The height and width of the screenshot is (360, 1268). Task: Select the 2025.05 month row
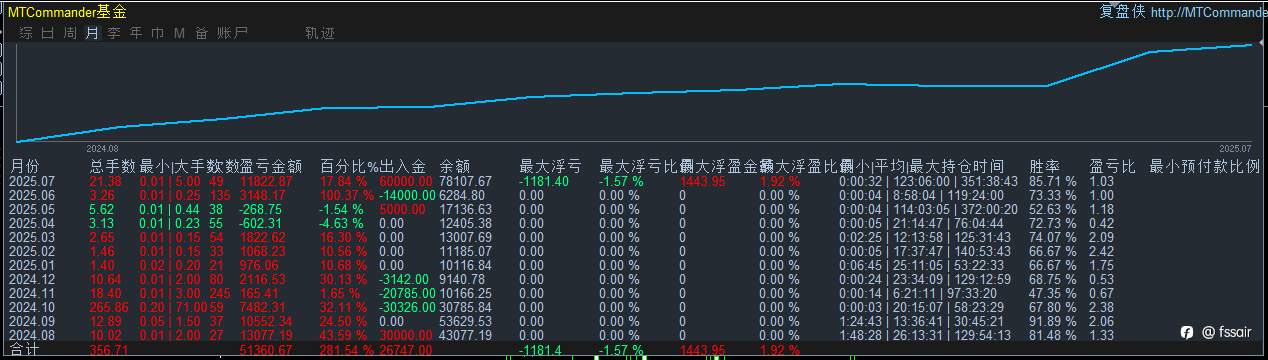[634, 209]
